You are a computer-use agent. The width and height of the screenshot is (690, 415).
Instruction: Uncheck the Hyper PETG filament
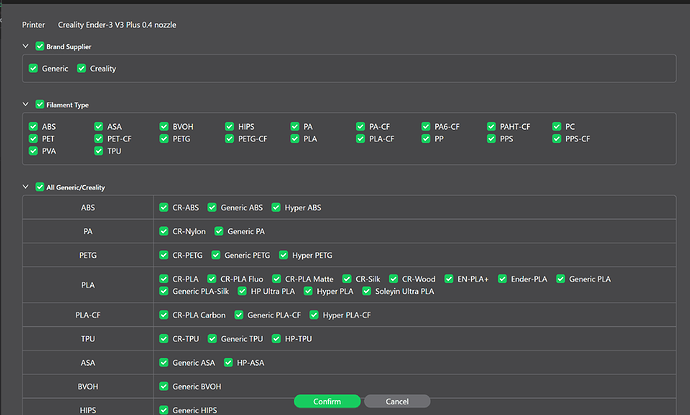tap(283, 255)
